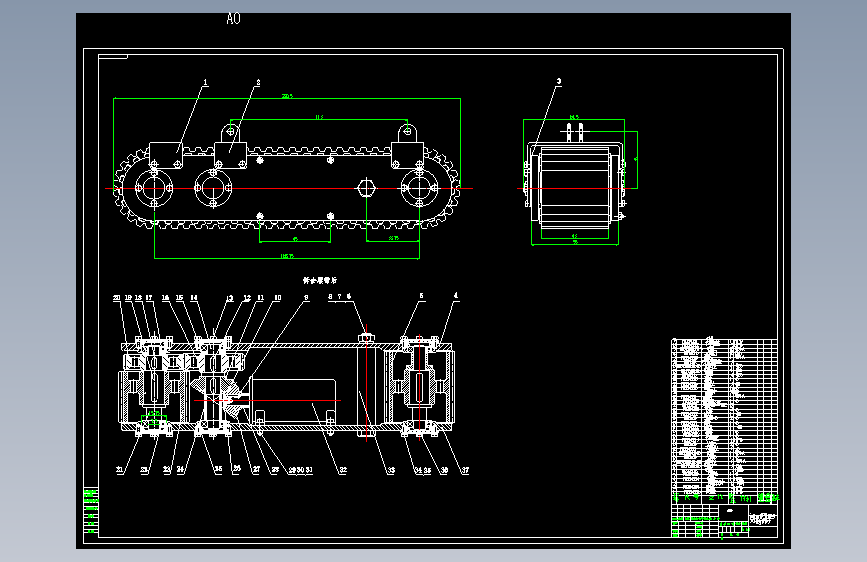Select part callout number 23
This screenshot has width=867, height=562.
(x=167, y=470)
